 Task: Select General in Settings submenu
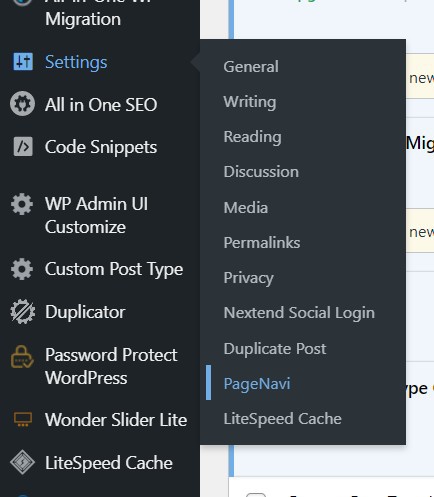click(251, 67)
